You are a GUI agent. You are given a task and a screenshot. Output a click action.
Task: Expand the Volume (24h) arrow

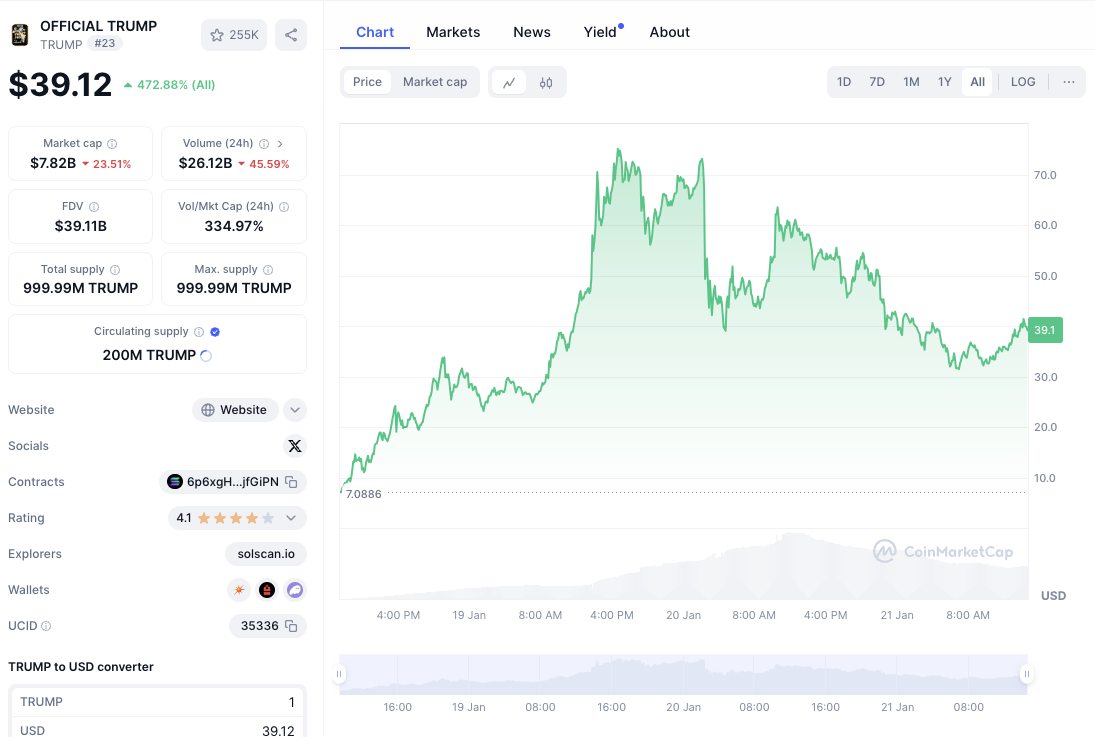click(x=280, y=144)
